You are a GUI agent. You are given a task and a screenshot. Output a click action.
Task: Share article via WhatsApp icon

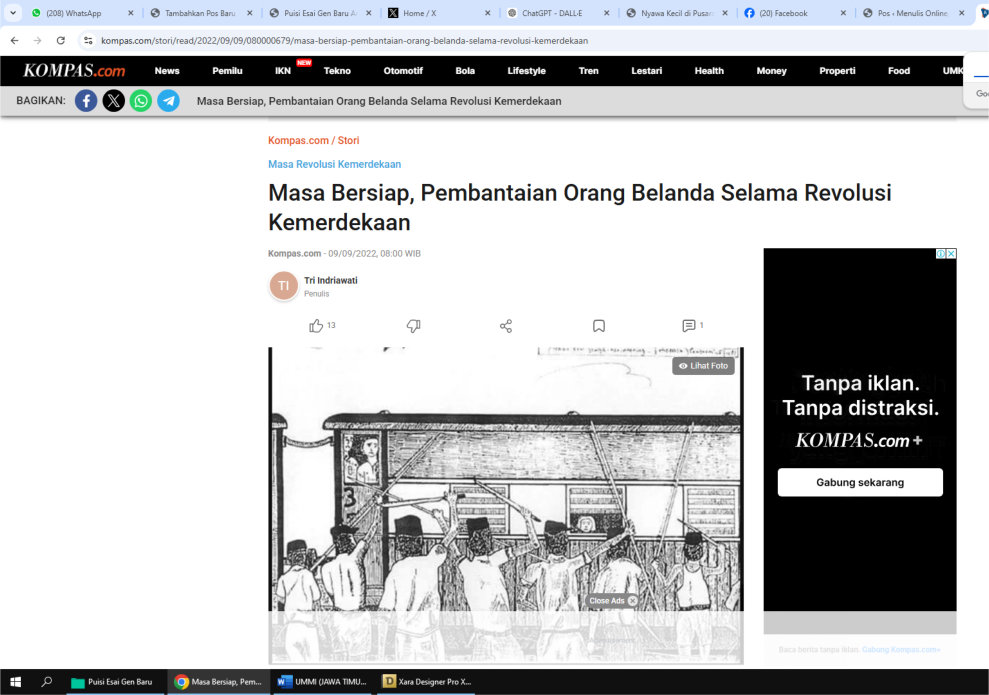(141, 101)
